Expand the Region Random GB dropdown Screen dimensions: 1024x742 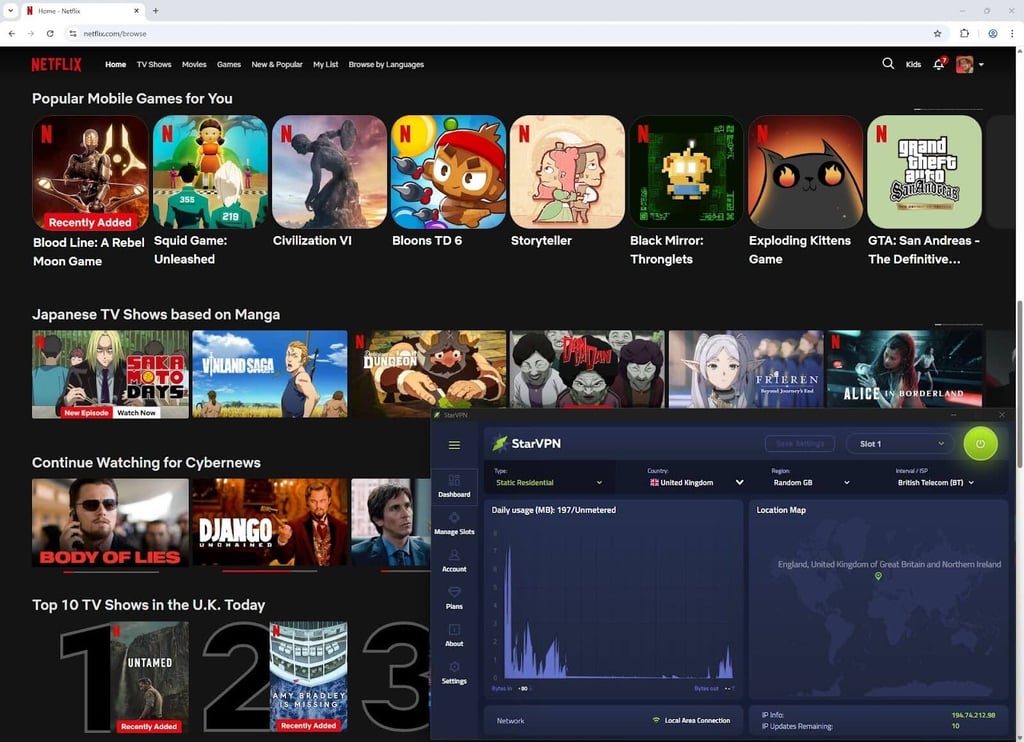pos(812,482)
